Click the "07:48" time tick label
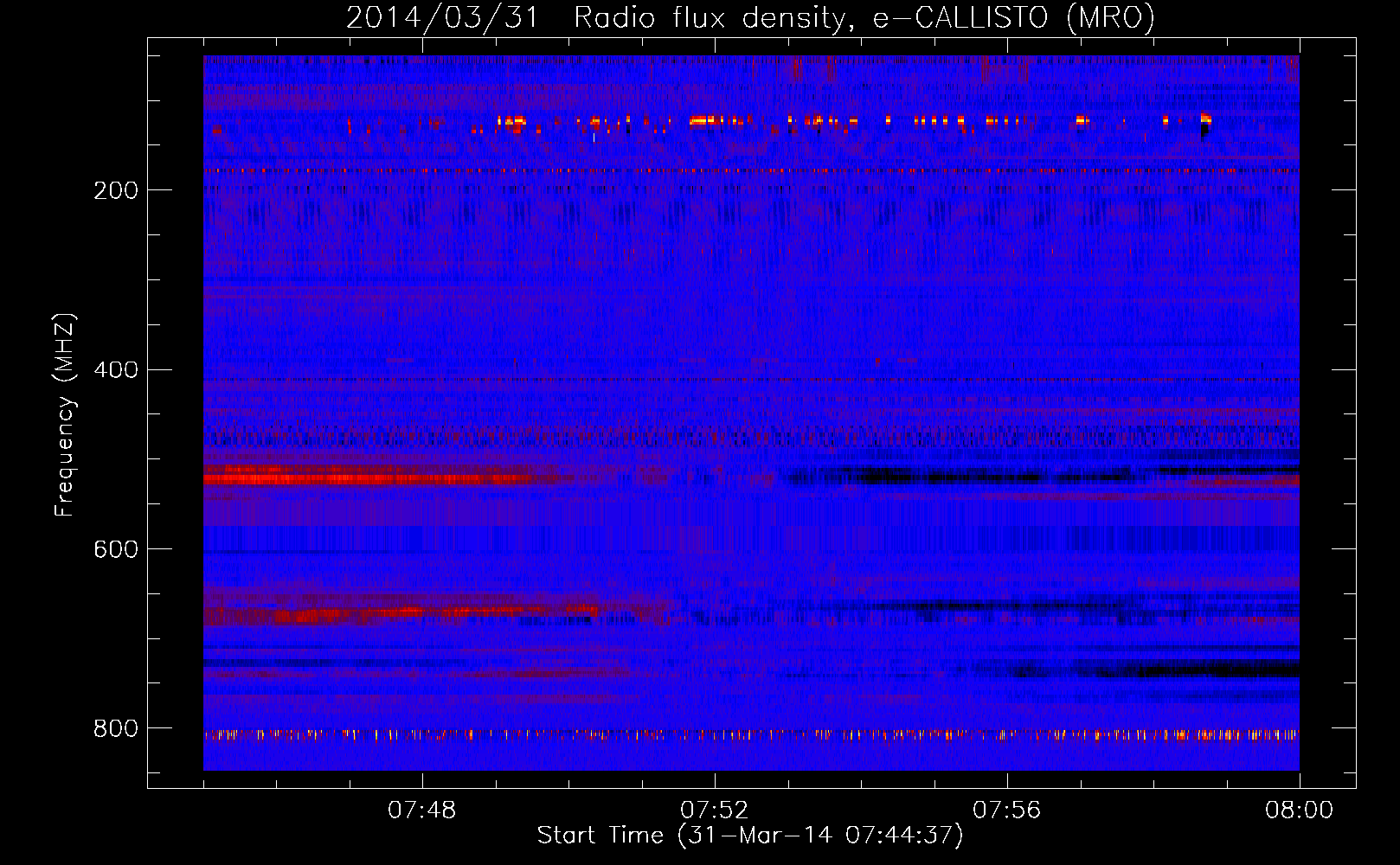Image resolution: width=1400 pixels, height=865 pixels. tap(422, 811)
